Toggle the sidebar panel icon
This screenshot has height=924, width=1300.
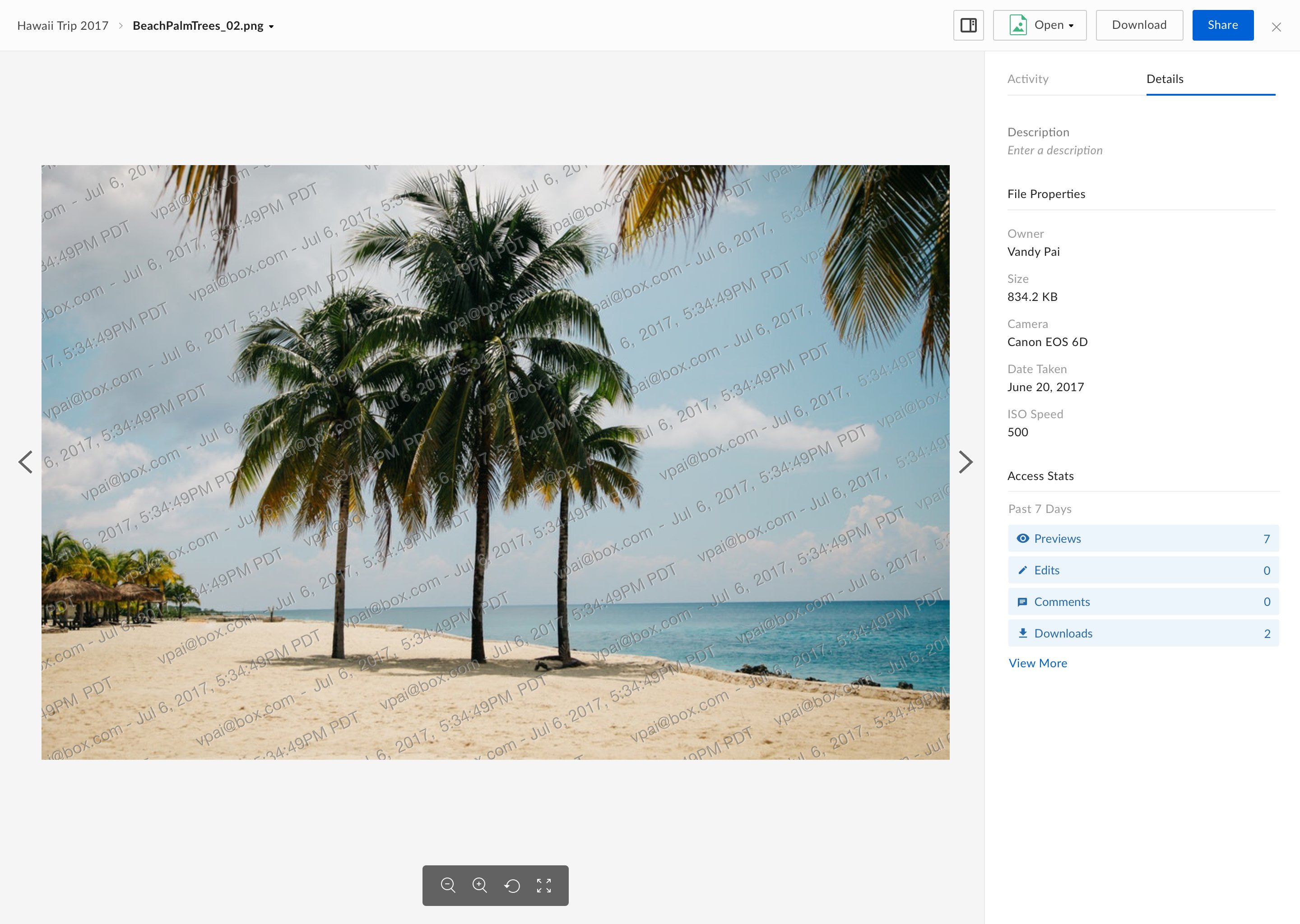point(968,25)
